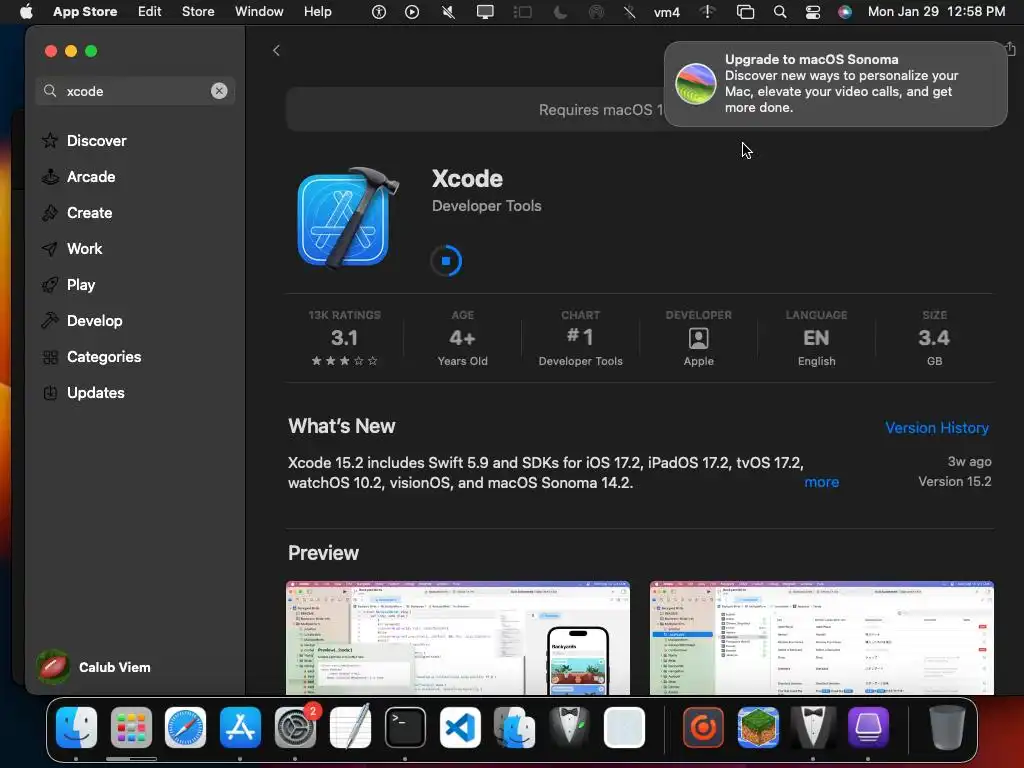Open the Upgrade to macOS Sonoma notification

pyautogui.click(x=835, y=84)
